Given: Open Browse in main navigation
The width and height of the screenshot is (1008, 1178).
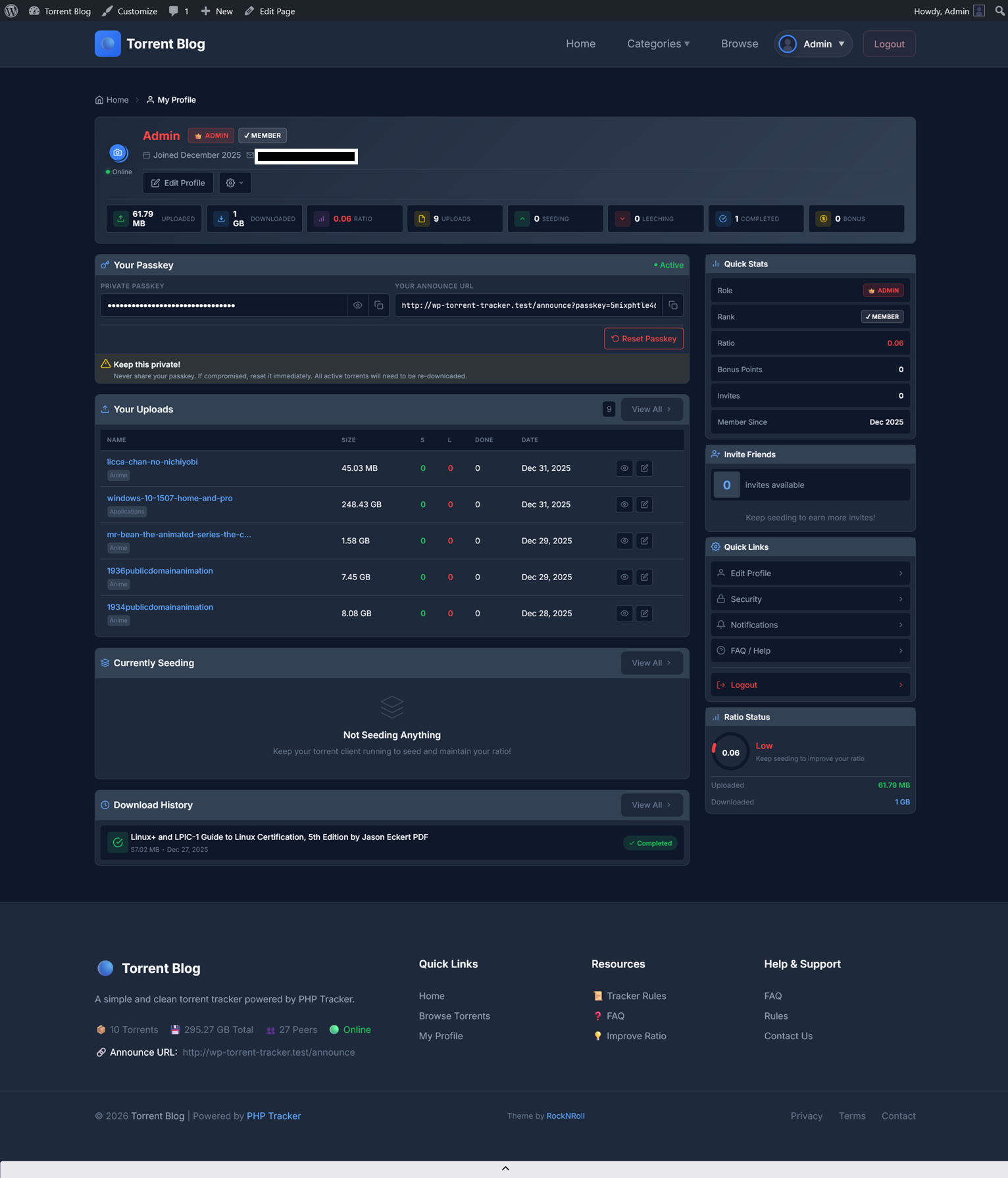Looking at the screenshot, I should [740, 43].
